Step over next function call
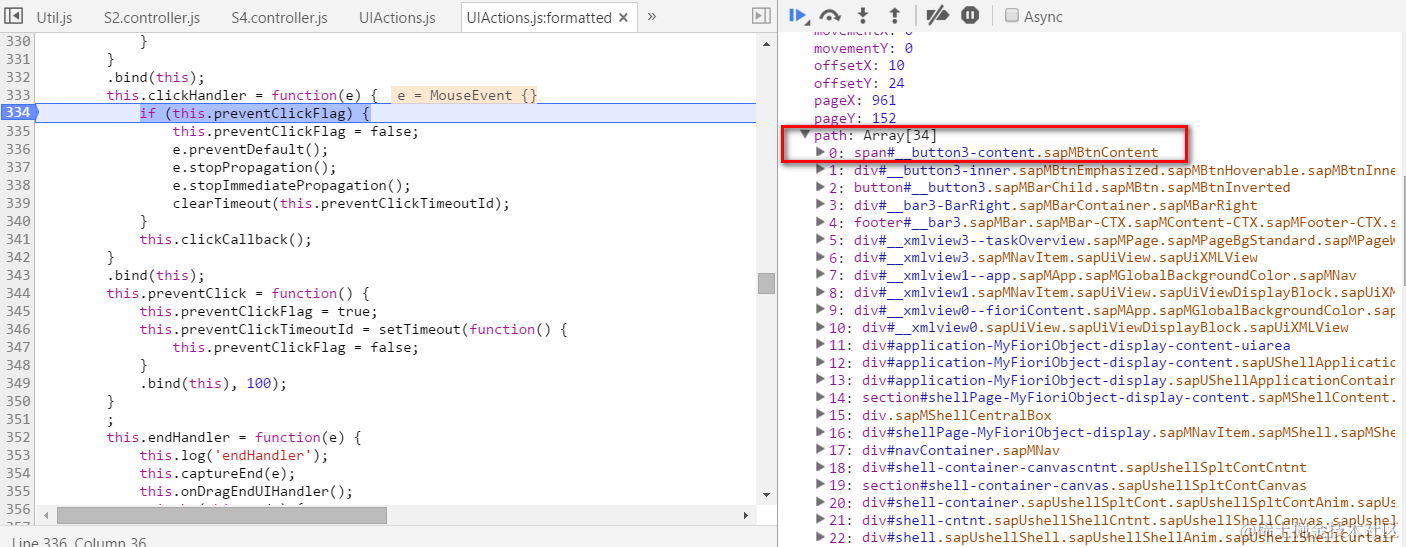The image size is (1406, 547). click(830, 16)
